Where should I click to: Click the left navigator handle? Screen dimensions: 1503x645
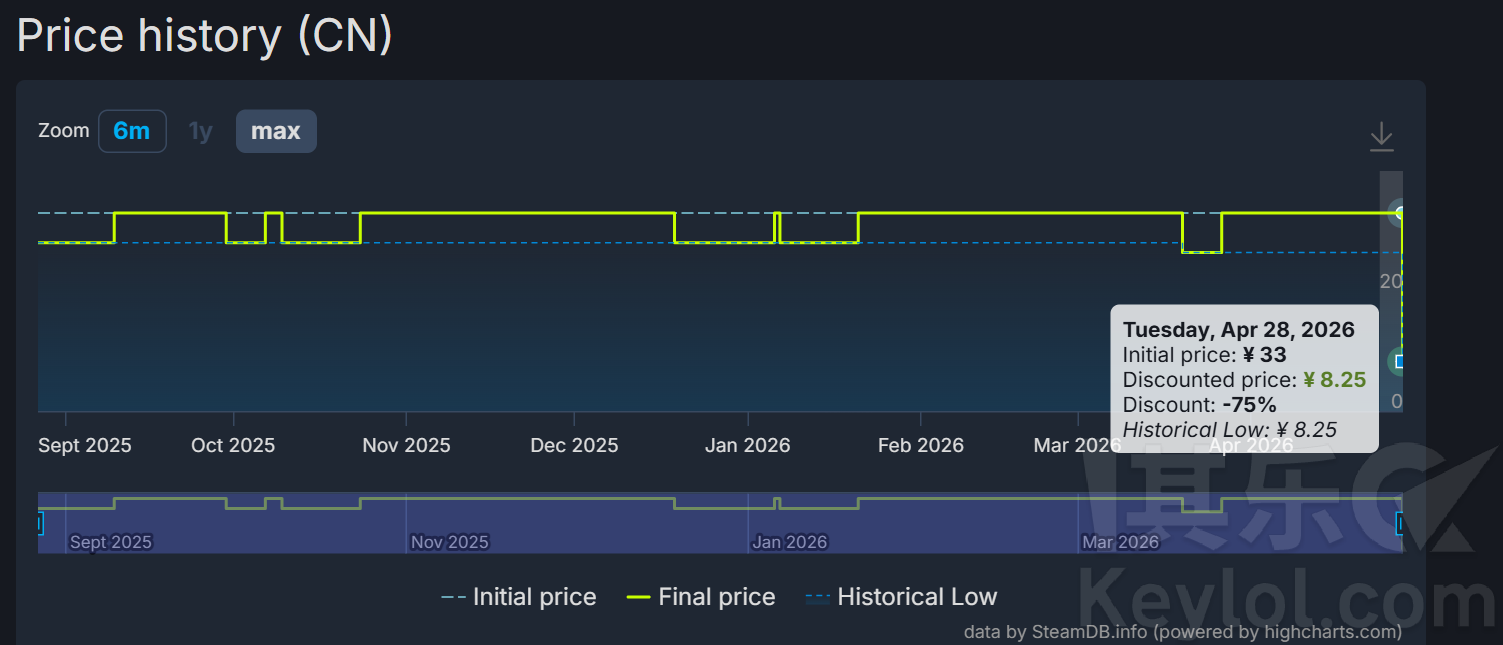40,523
